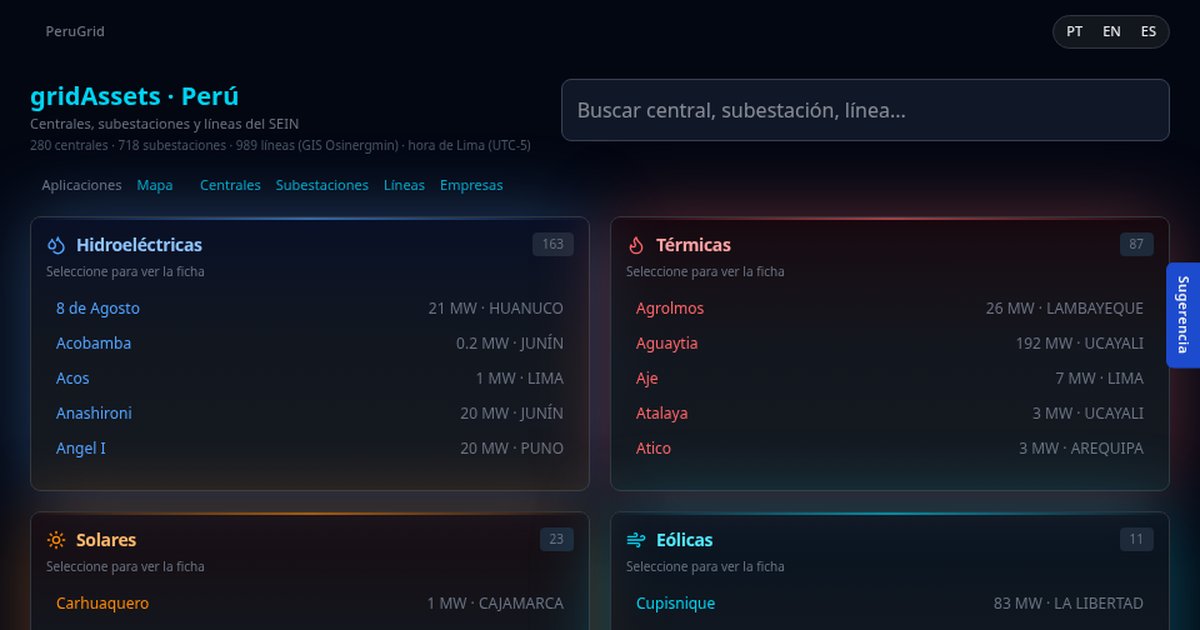The image size is (1200, 630).
Task: Open the Líneas navigation item
Action: pyautogui.click(x=404, y=185)
